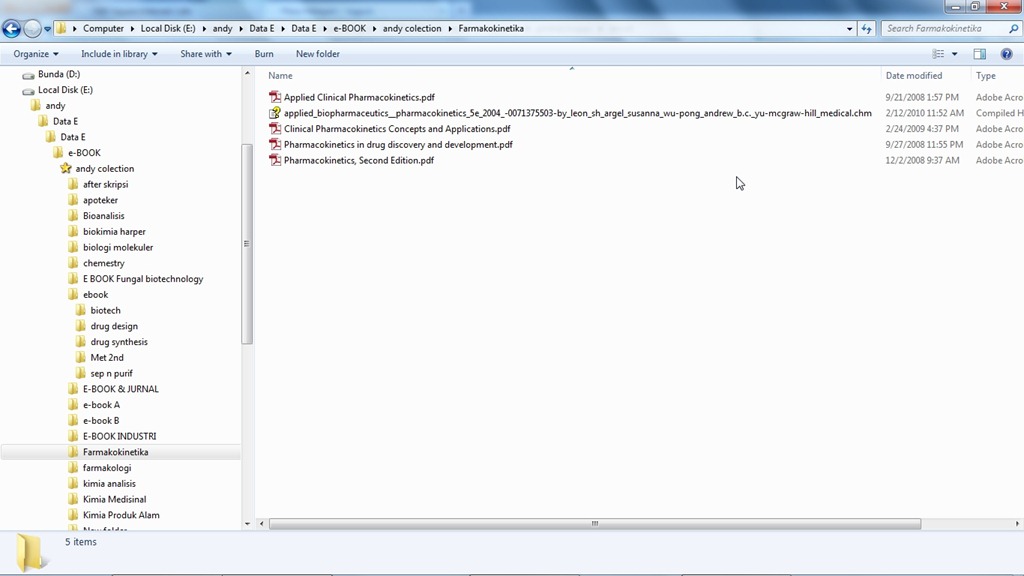Image resolution: width=1024 pixels, height=576 pixels.
Task: Open Include in library menu
Action: click(119, 54)
